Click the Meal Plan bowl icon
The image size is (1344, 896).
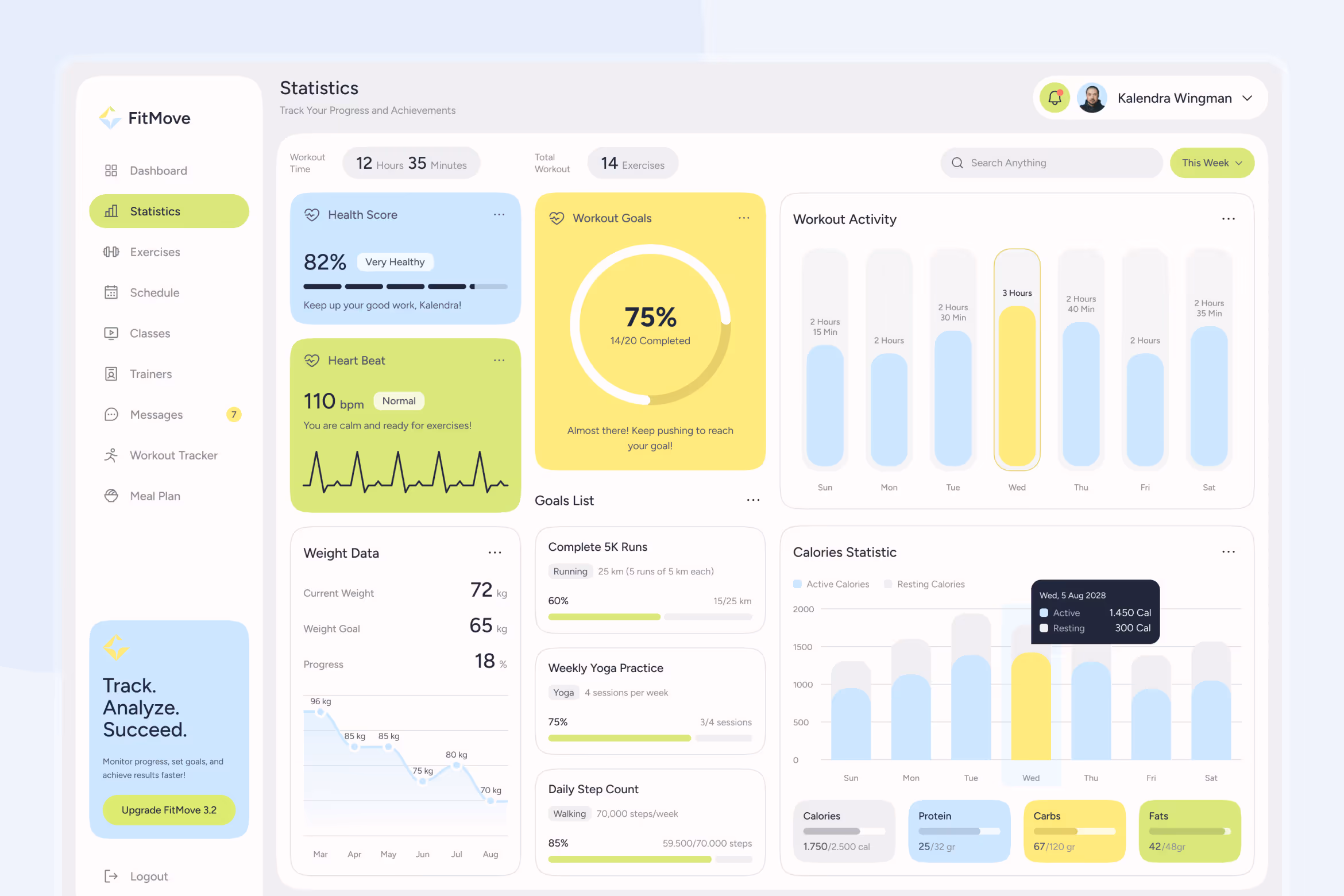[x=111, y=496]
